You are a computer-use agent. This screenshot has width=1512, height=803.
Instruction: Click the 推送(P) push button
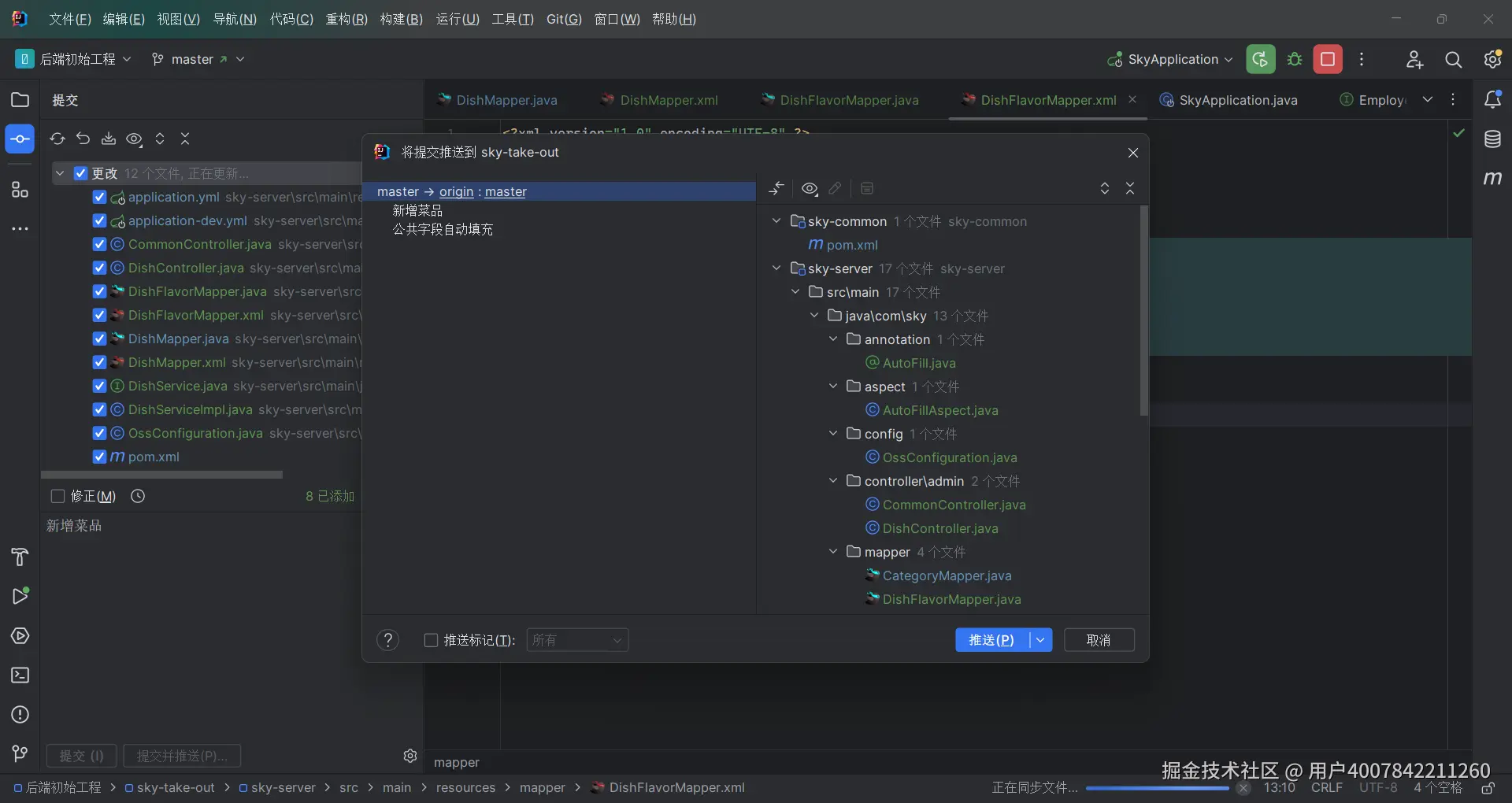coord(992,640)
